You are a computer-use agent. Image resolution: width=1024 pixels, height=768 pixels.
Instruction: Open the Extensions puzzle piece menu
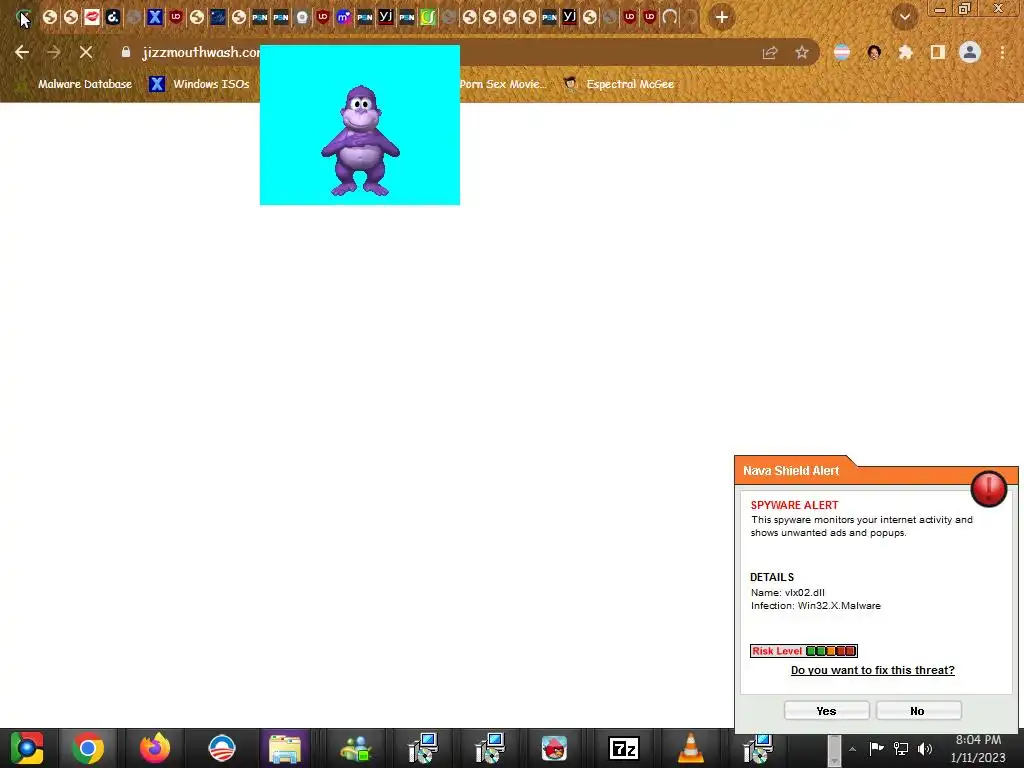tap(906, 52)
